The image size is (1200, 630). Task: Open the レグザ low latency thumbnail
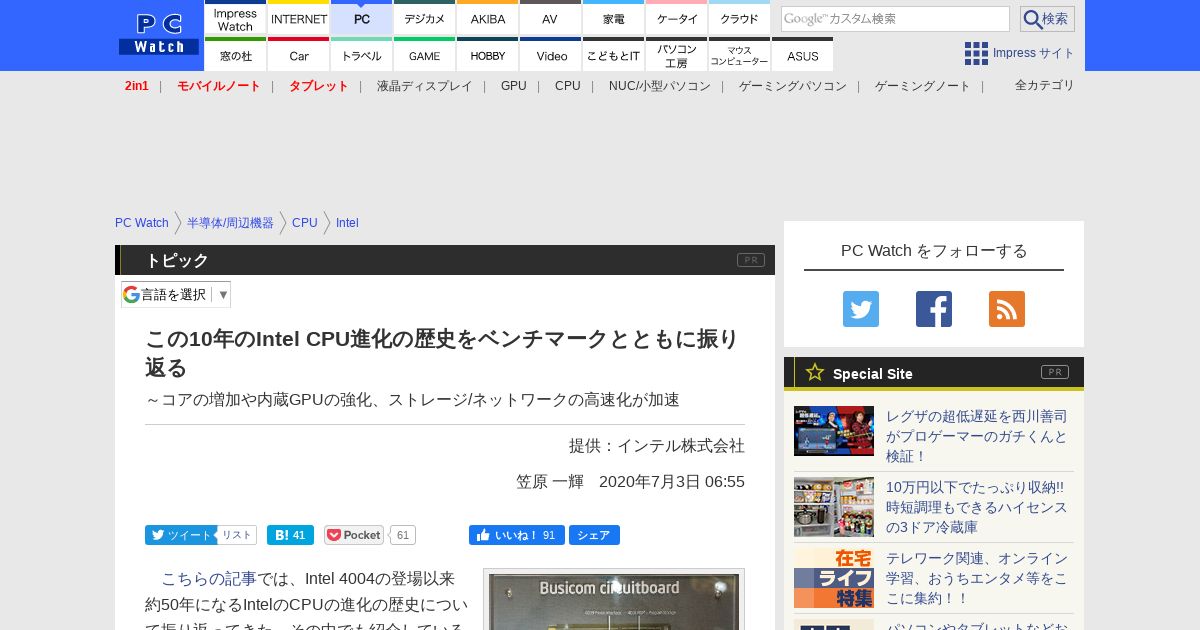coord(834,431)
